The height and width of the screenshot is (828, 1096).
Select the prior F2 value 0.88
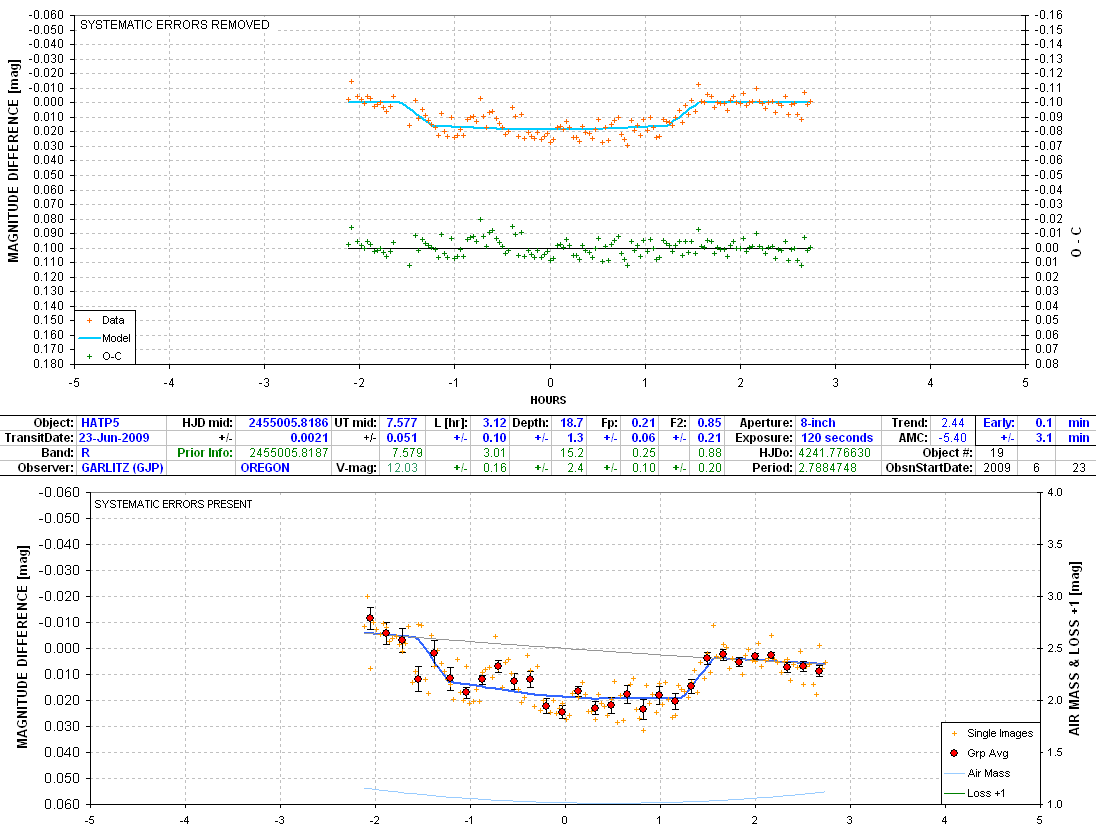point(709,452)
